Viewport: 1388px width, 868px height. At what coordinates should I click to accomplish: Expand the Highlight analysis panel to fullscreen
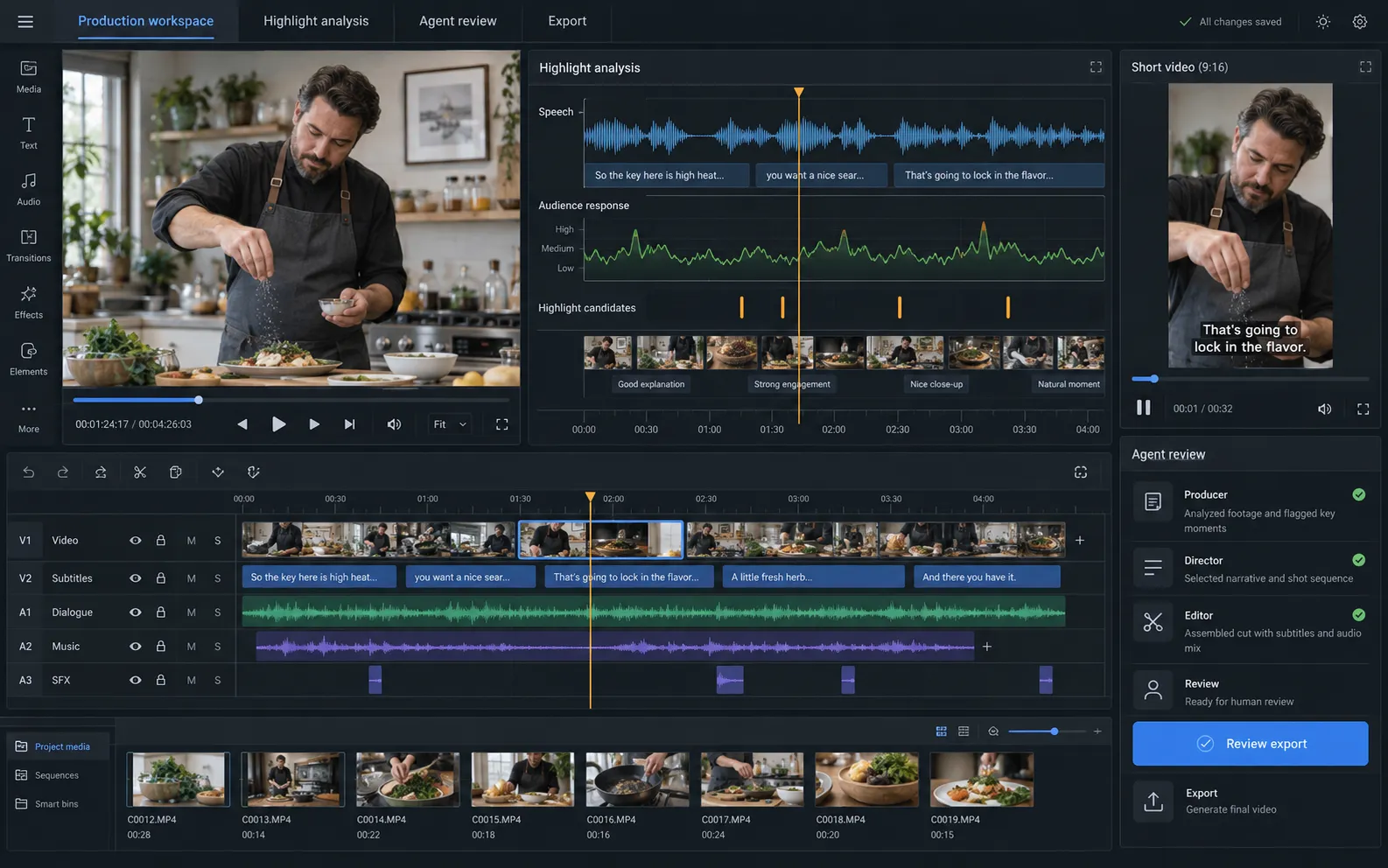[1096, 67]
